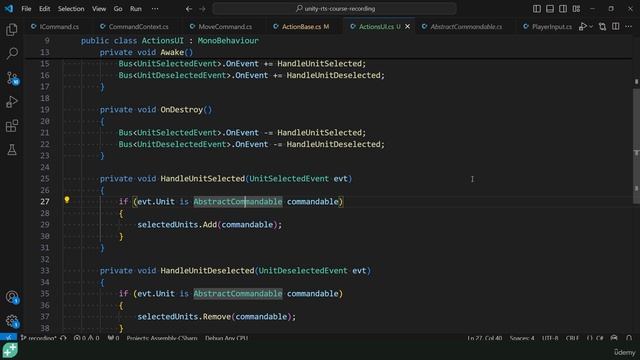Click the vertical scrollbar of the editor

(x=636, y=145)
